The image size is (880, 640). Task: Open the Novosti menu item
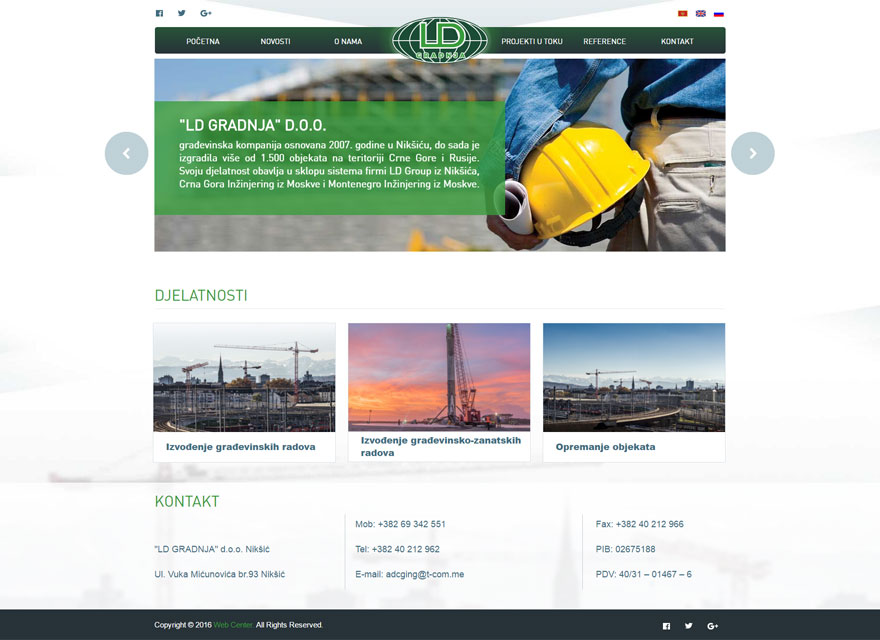click(276, 42)
